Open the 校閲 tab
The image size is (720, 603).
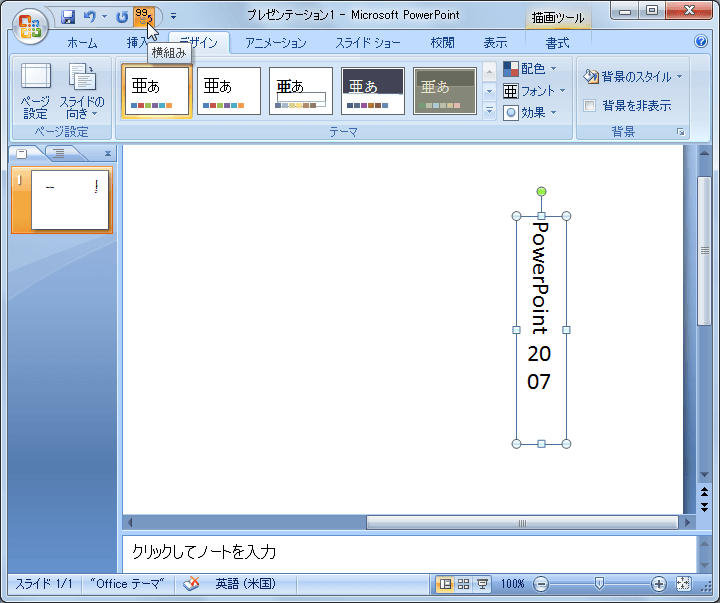pyautogui.click(x=442, y=43)
